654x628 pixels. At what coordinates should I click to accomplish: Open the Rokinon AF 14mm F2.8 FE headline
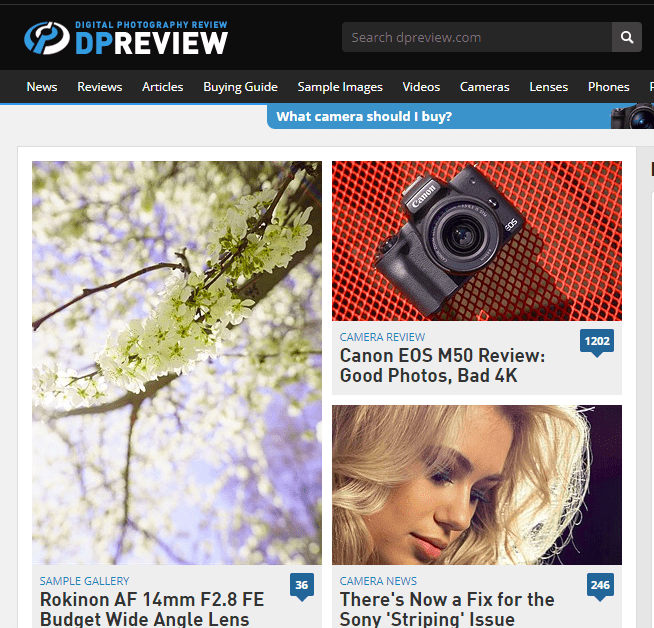pyautogui.click(x=152, y=609)
